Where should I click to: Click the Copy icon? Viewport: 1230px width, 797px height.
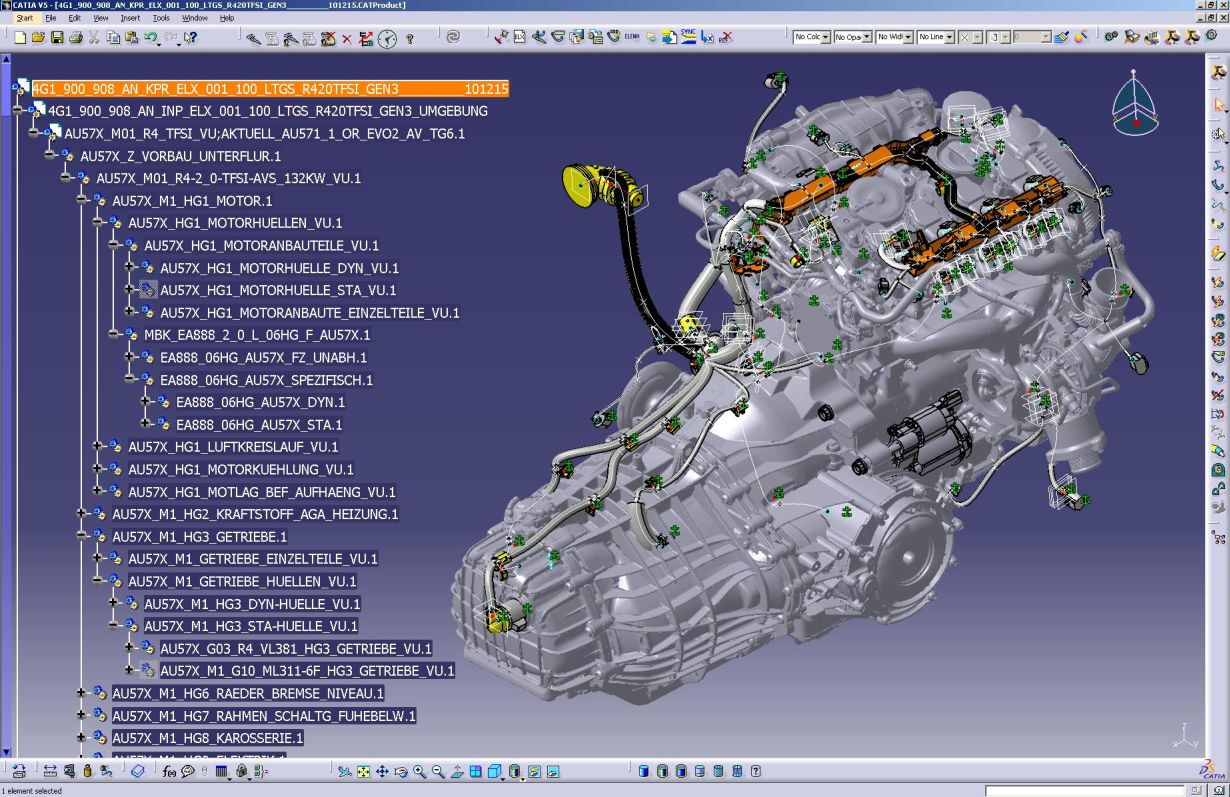coord(113,37)
